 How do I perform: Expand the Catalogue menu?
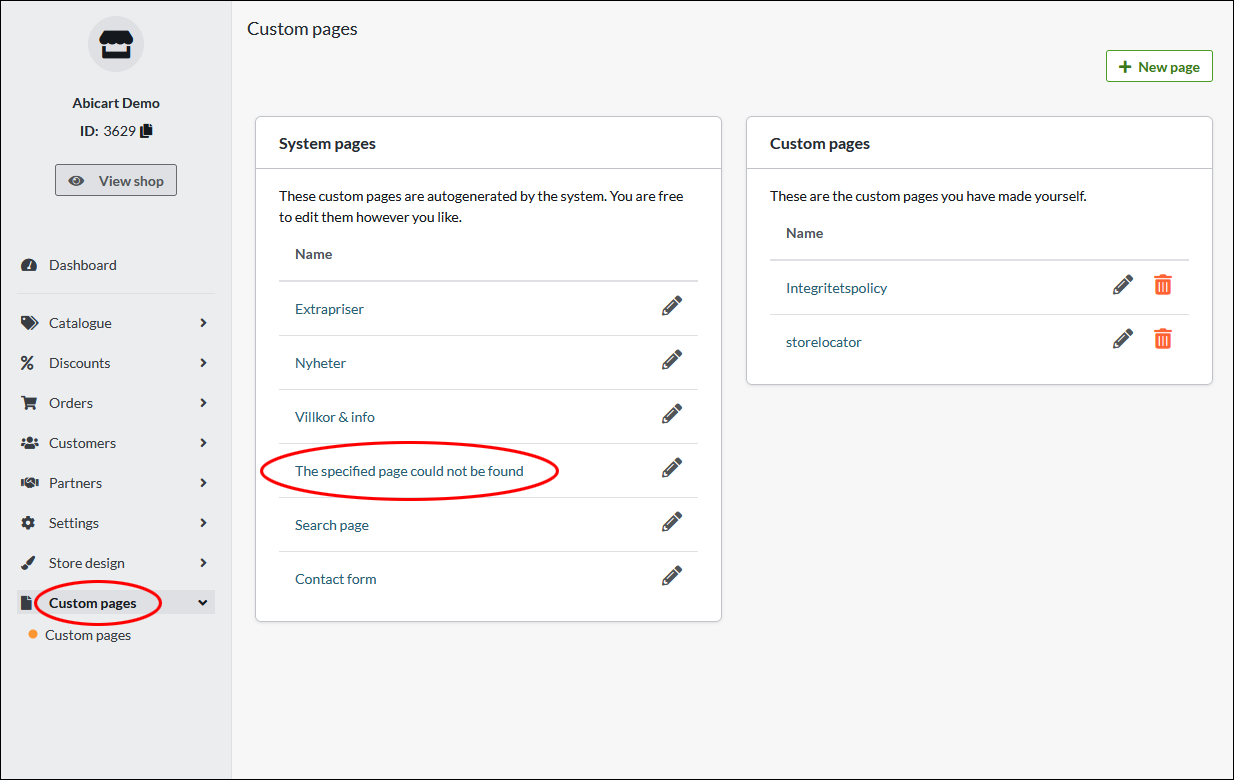click(x=115, y=323)
